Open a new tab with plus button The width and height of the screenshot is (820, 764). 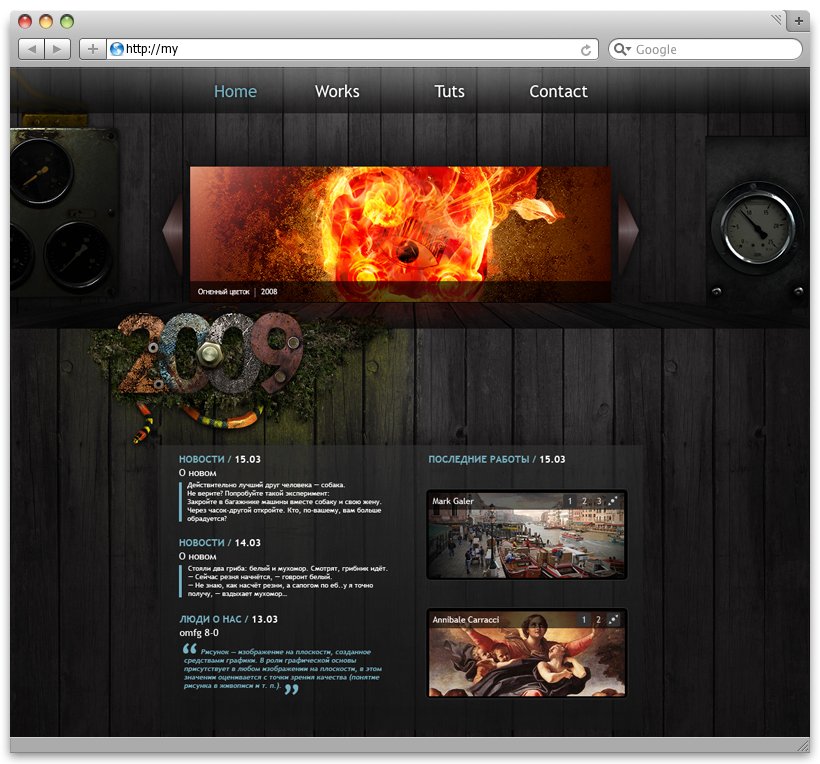point(799,21)
